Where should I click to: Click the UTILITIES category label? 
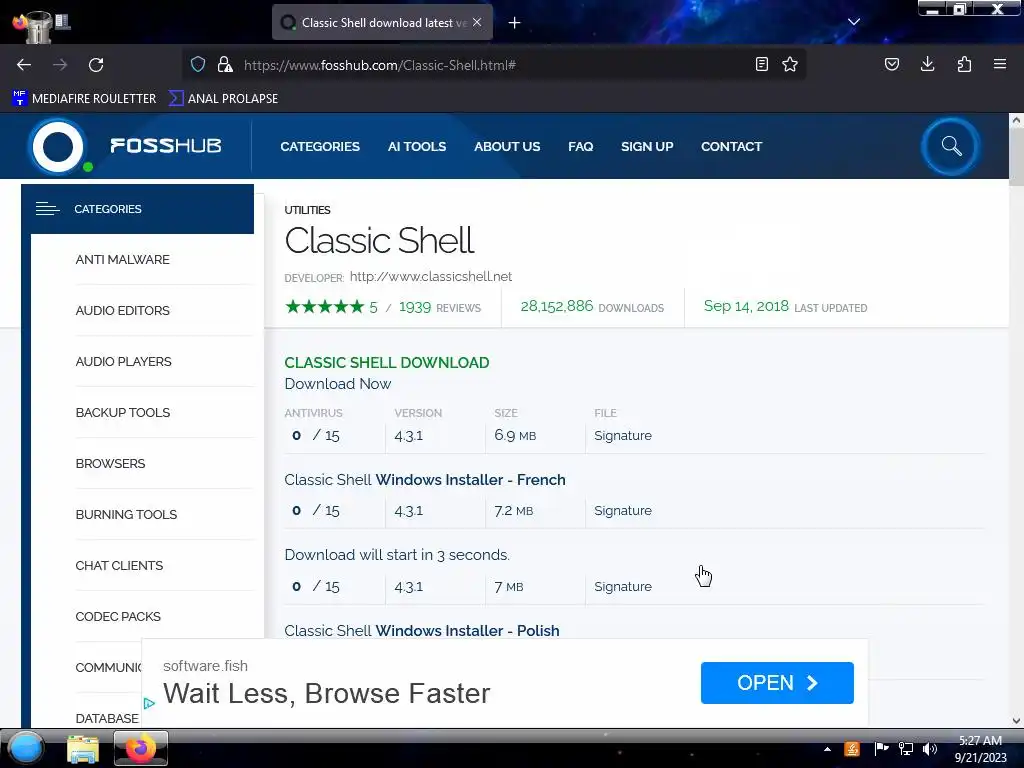pyautogui.click(x=307, y=210)
